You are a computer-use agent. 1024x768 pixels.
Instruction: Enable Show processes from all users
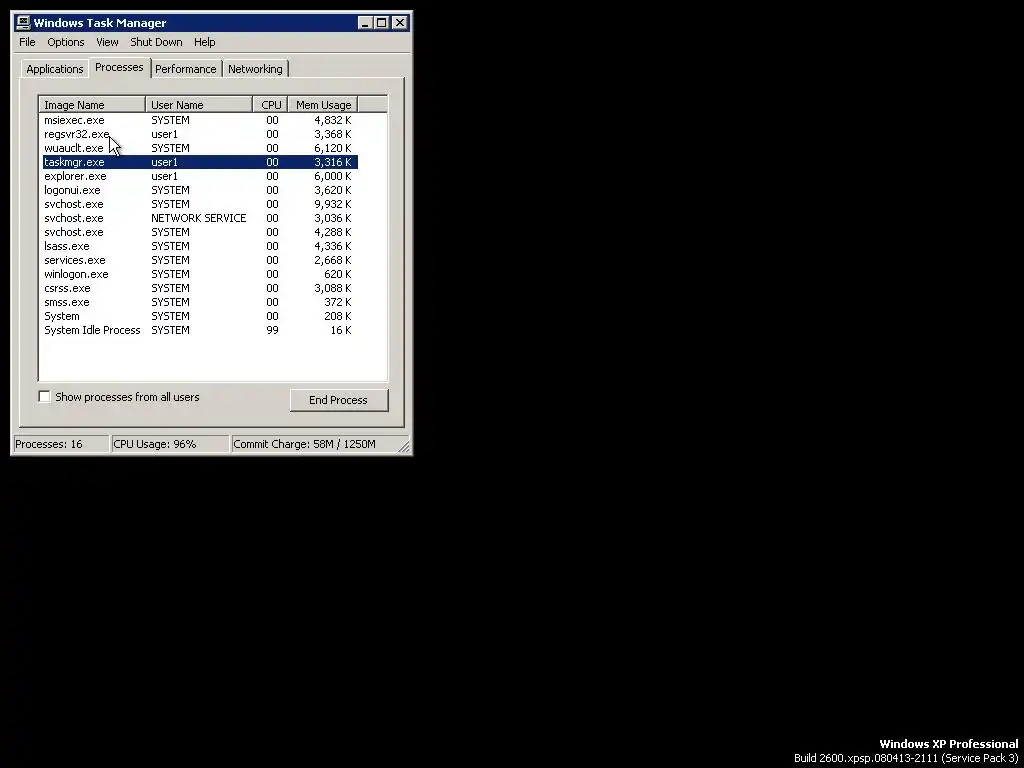(x=44, y=397)
